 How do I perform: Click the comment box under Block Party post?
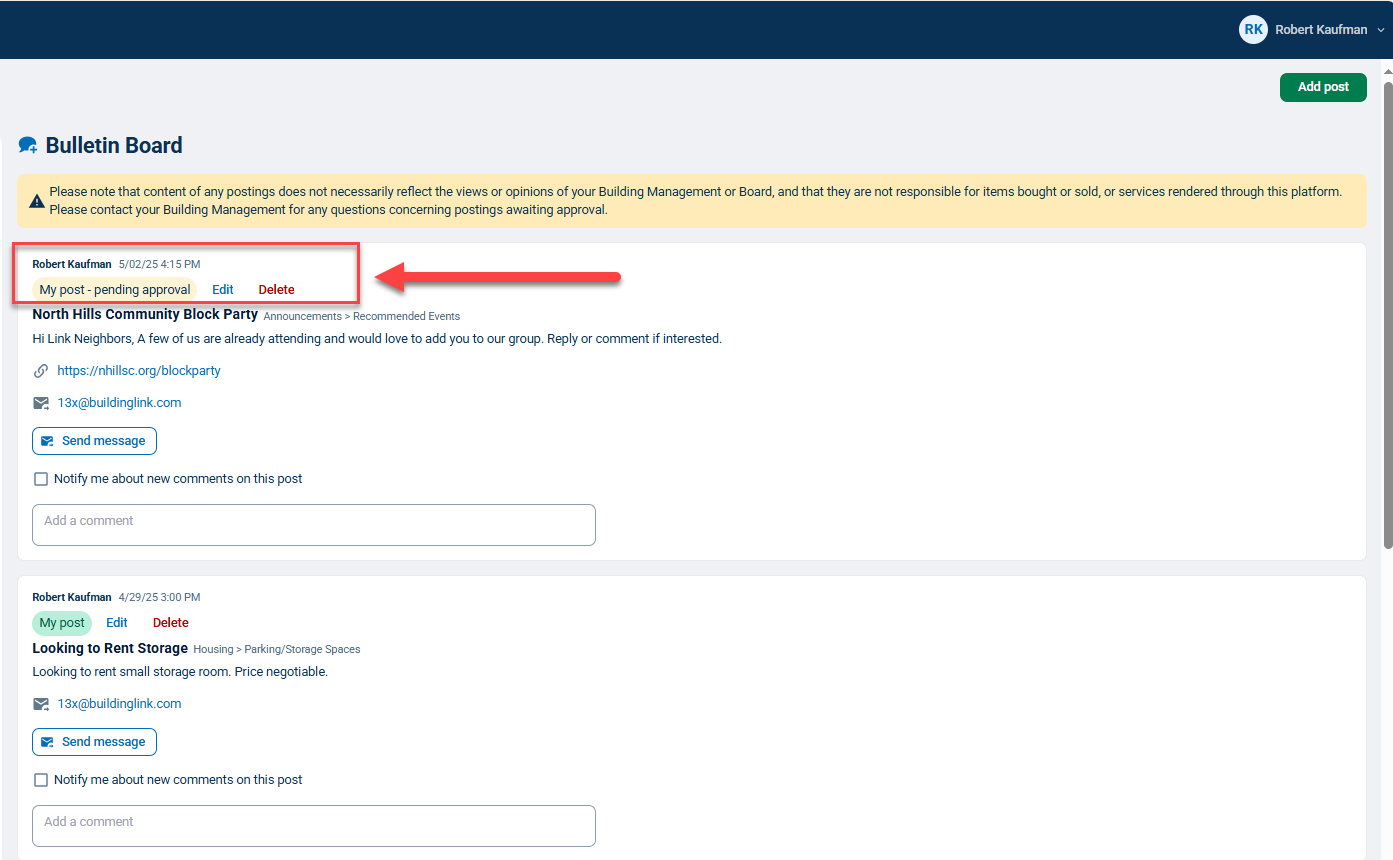(x=314, y=525)
